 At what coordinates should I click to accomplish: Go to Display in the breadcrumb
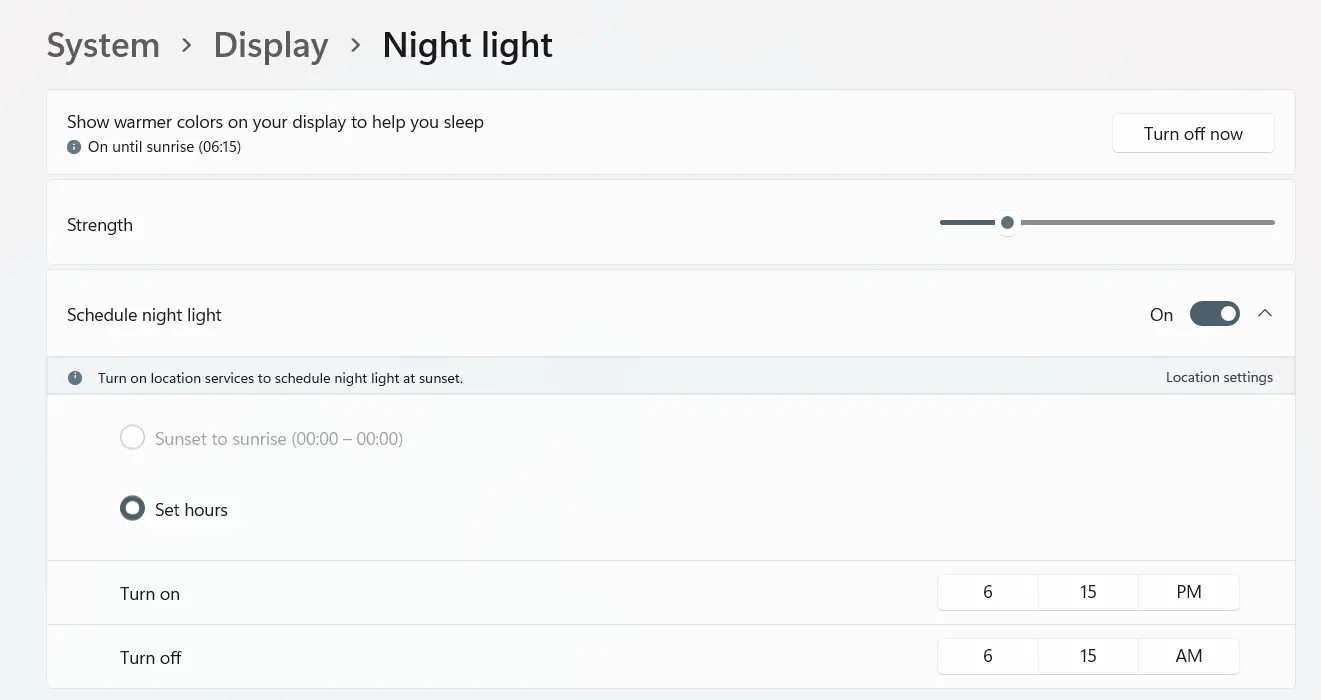click(271, 45)
